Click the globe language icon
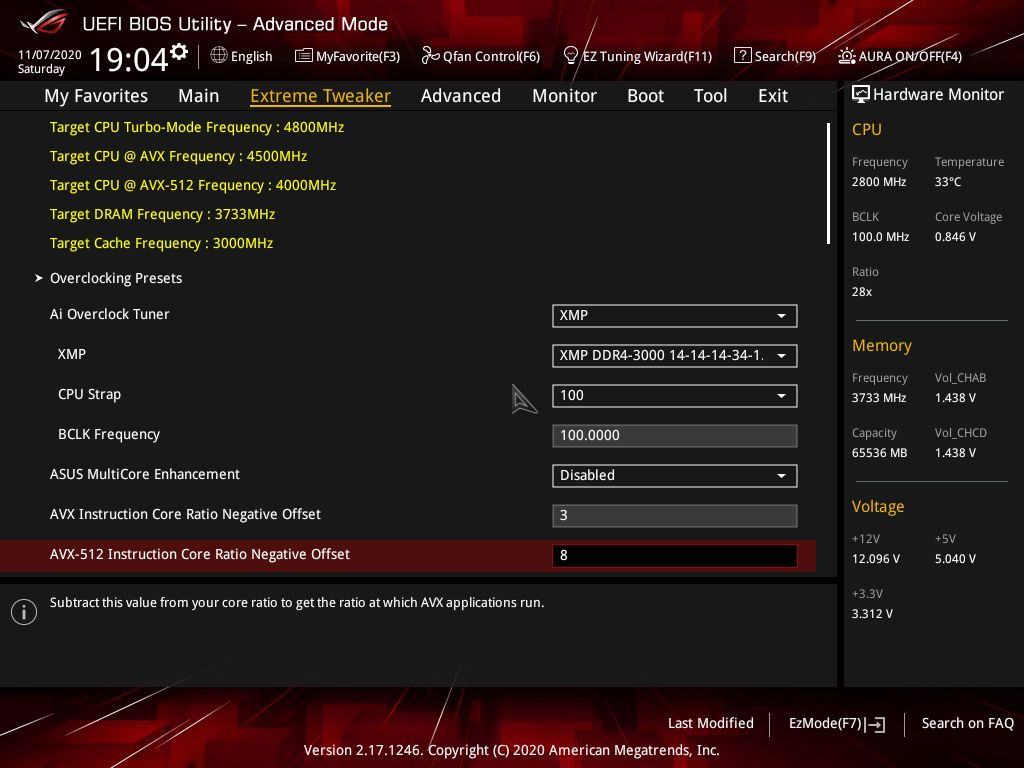Viewport: 1024px width, 768px height. point(219,56)
